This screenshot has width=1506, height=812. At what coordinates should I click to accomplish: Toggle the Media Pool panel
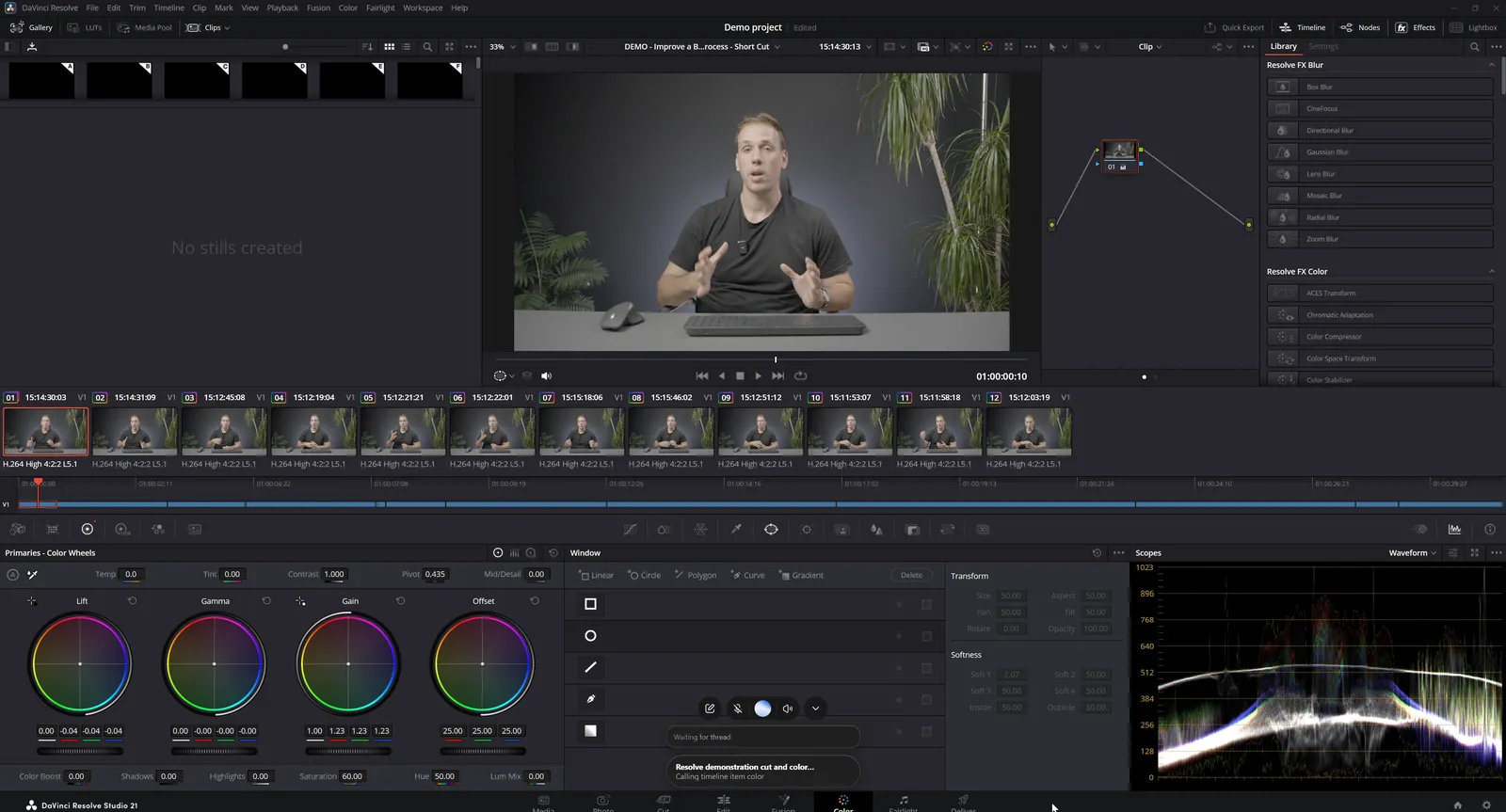(145, 27)
